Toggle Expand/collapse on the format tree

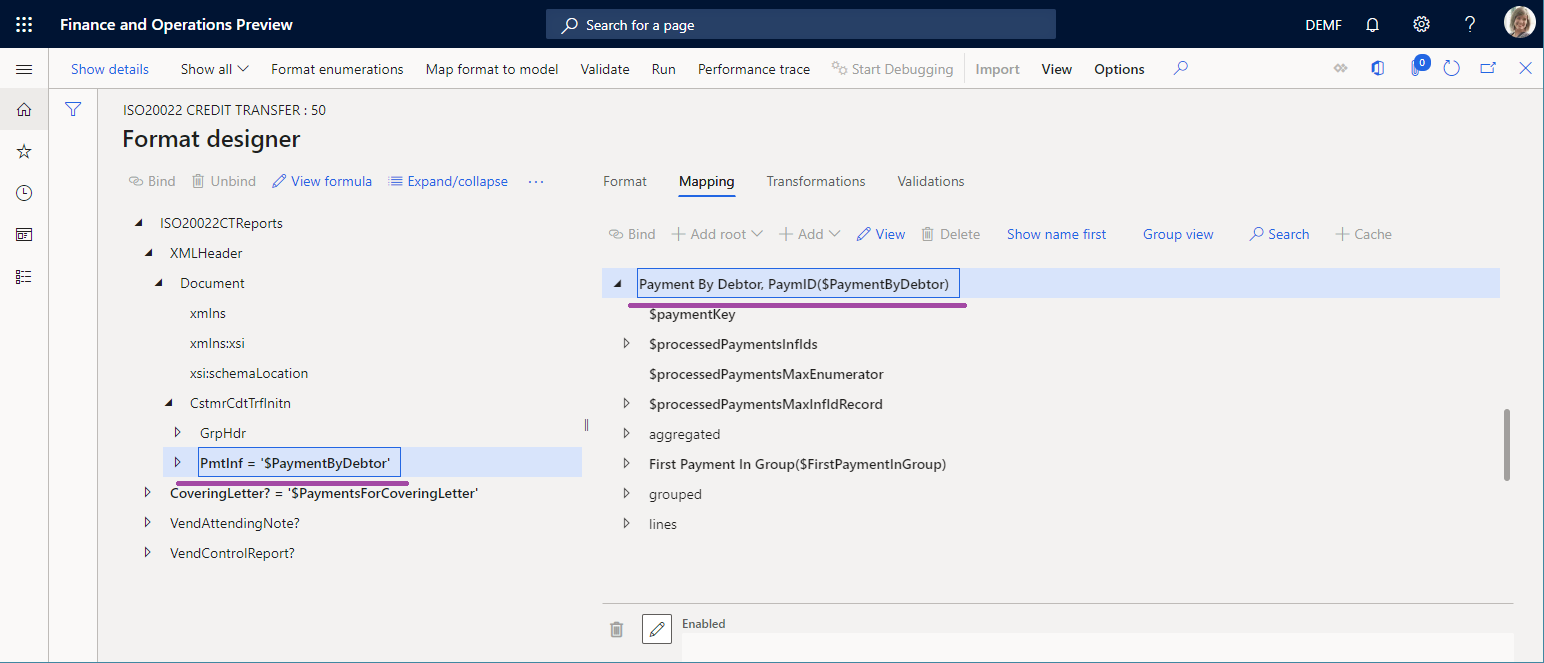click(x=448, y=181)
